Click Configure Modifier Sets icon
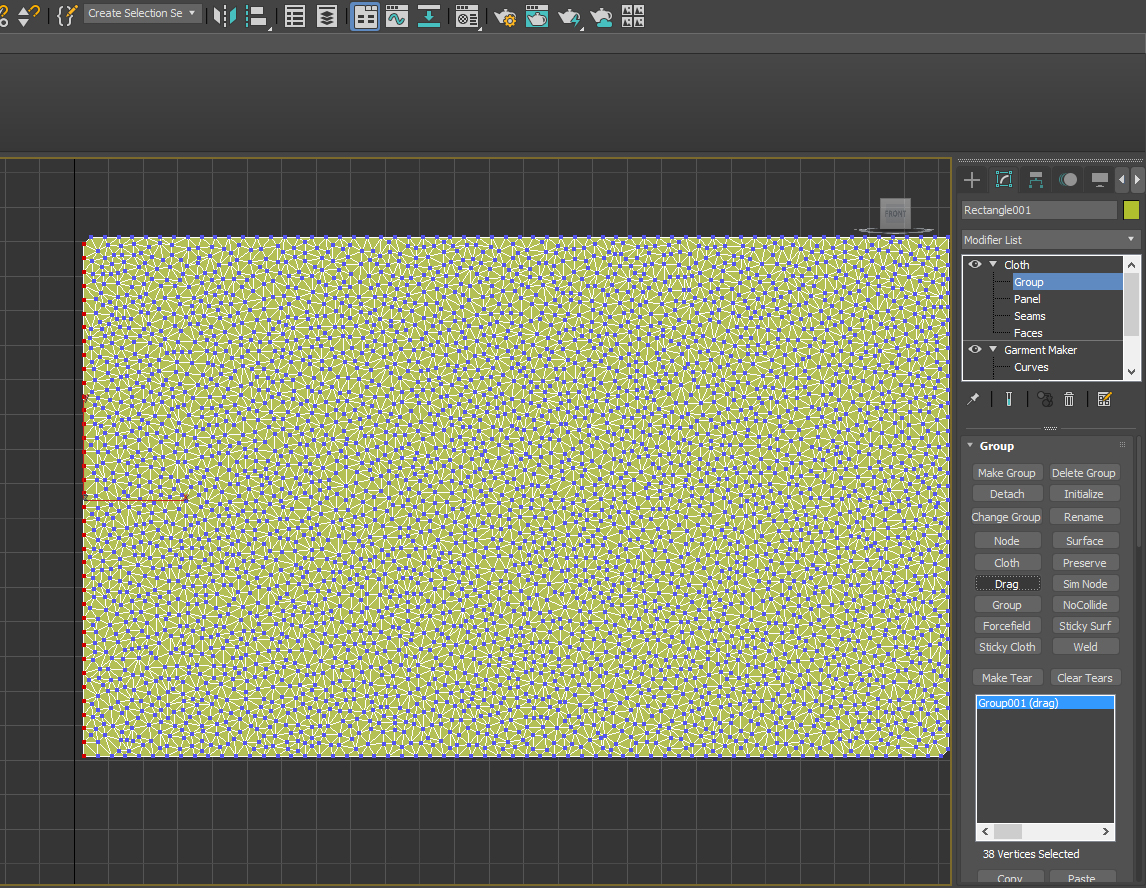Screen dimensions: 1146x888 pos(1104,399)
